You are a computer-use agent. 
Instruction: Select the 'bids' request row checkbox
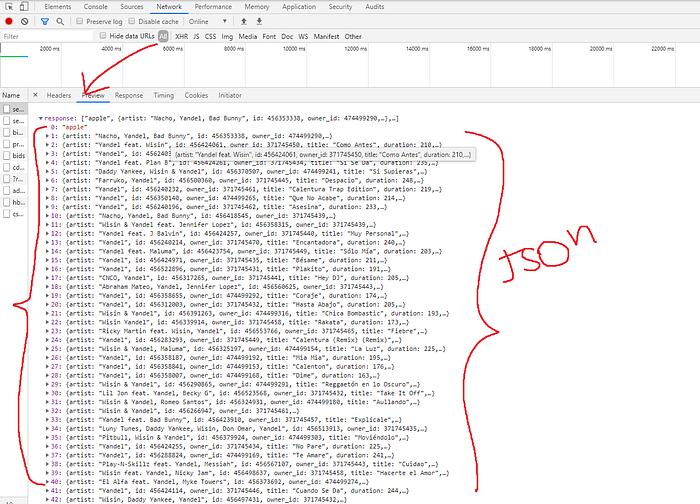pos(6,155)
